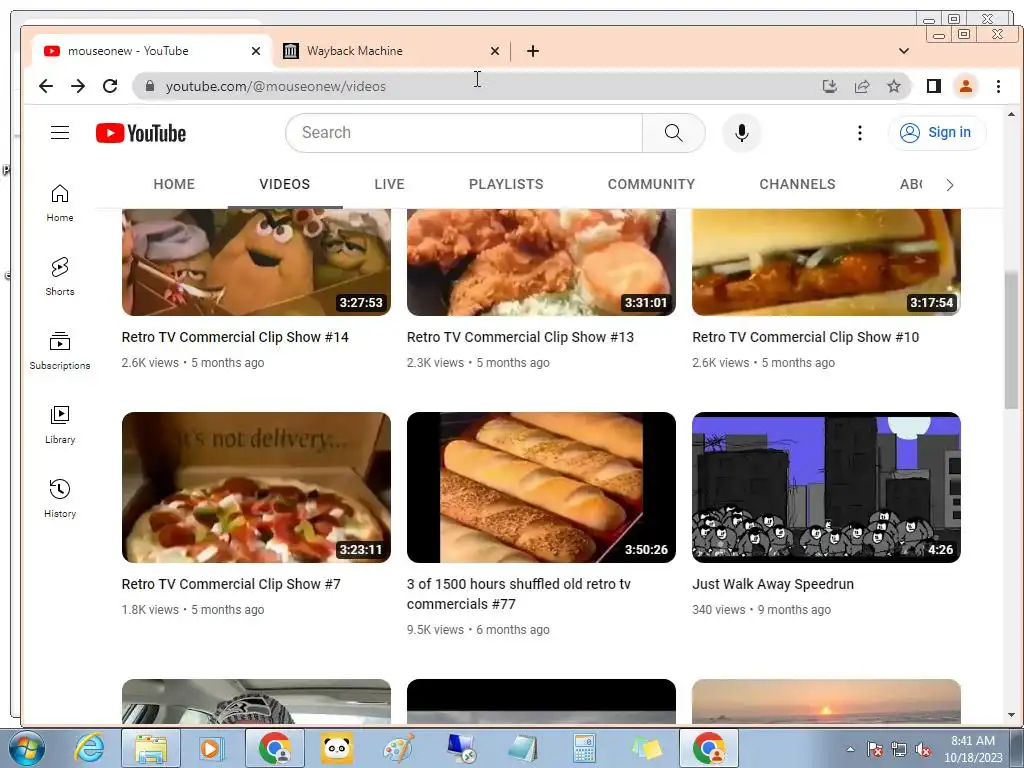Click the Just Walk Away Speedrun thumbnail

pyautogui.click(x=826, y=487)
